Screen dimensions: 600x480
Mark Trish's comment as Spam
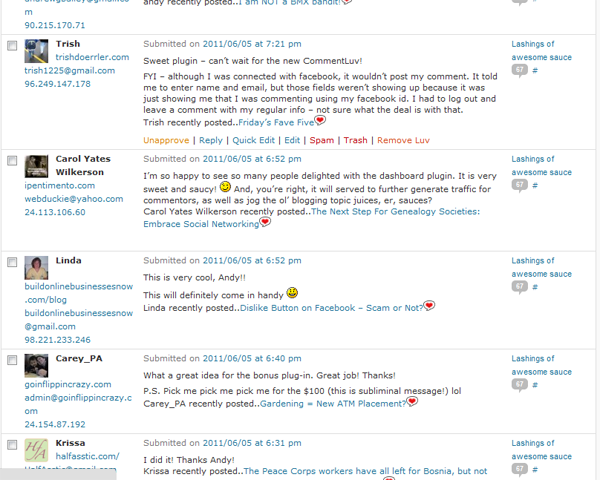point(321,140)
